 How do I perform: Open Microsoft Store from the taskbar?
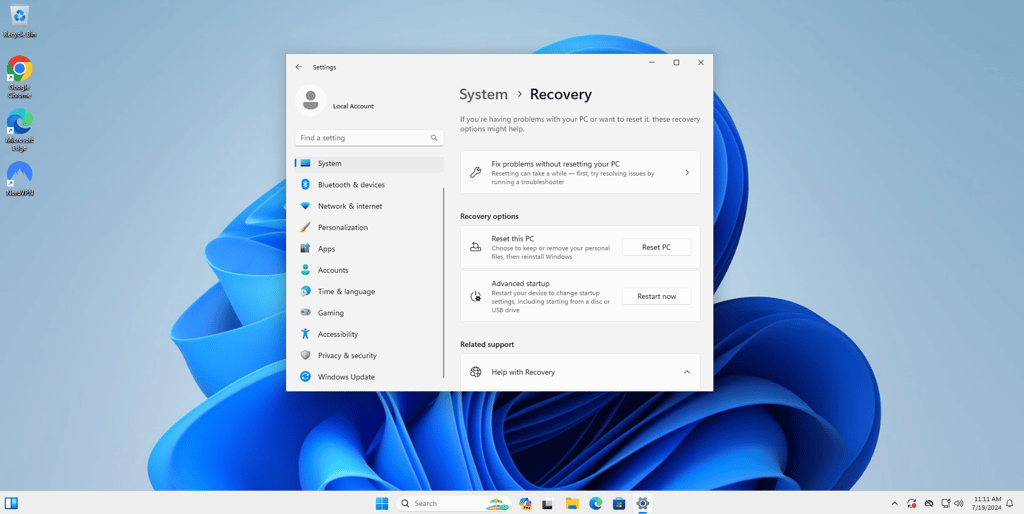pyautogui.click(x=619, y=504)
